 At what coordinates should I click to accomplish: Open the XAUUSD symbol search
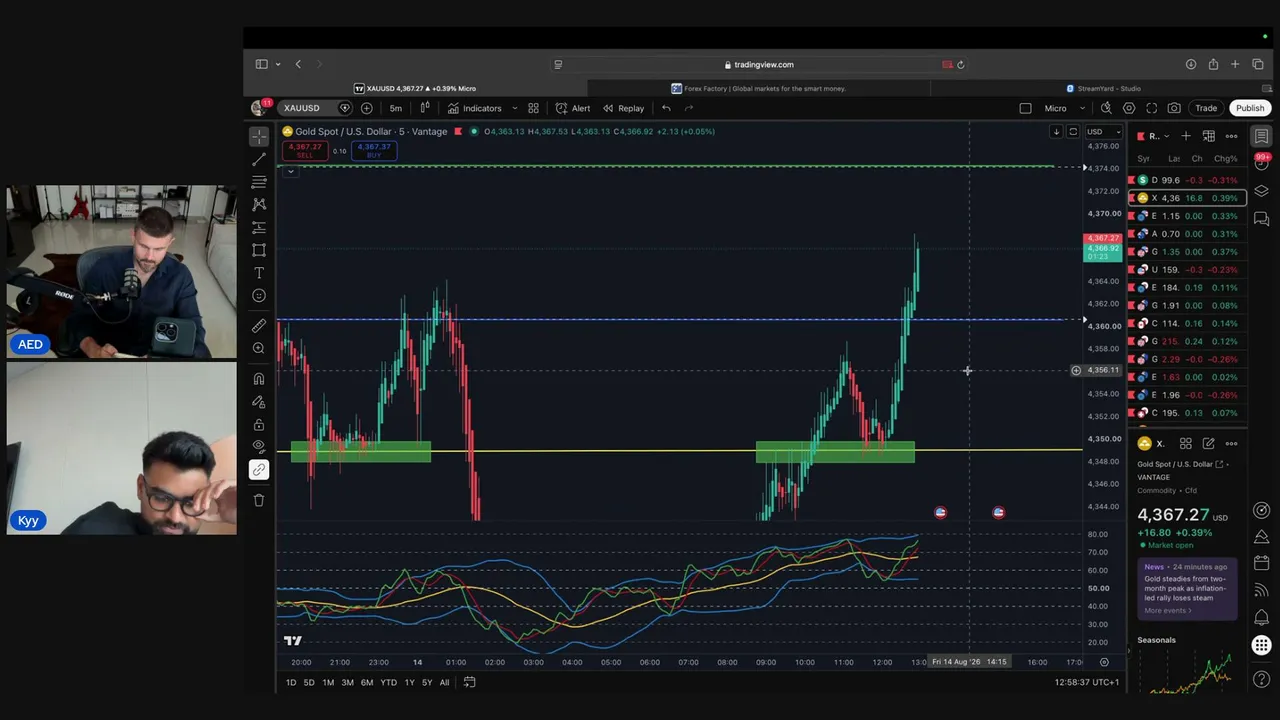click(x=301, y=108)
